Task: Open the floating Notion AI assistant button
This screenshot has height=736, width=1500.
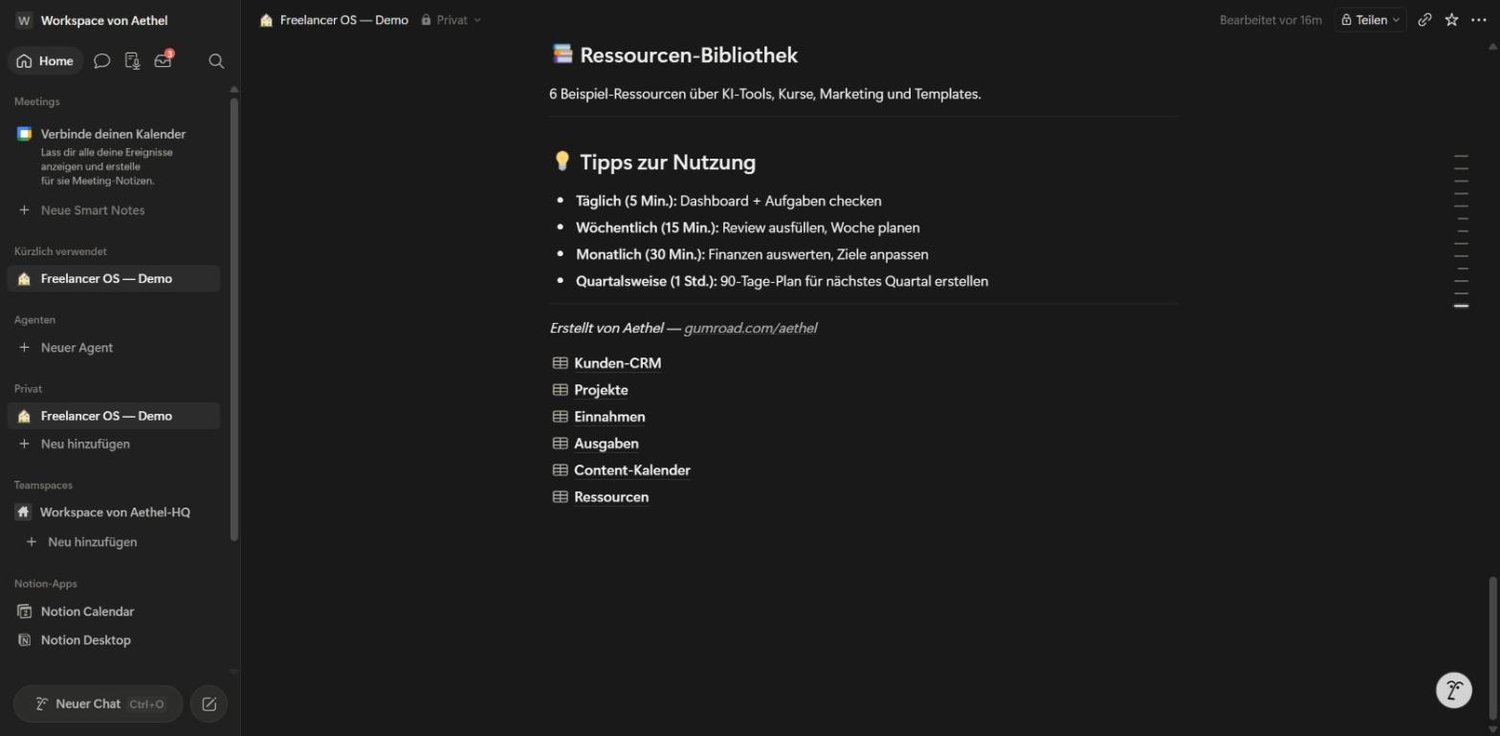Action: point(1454,689)
